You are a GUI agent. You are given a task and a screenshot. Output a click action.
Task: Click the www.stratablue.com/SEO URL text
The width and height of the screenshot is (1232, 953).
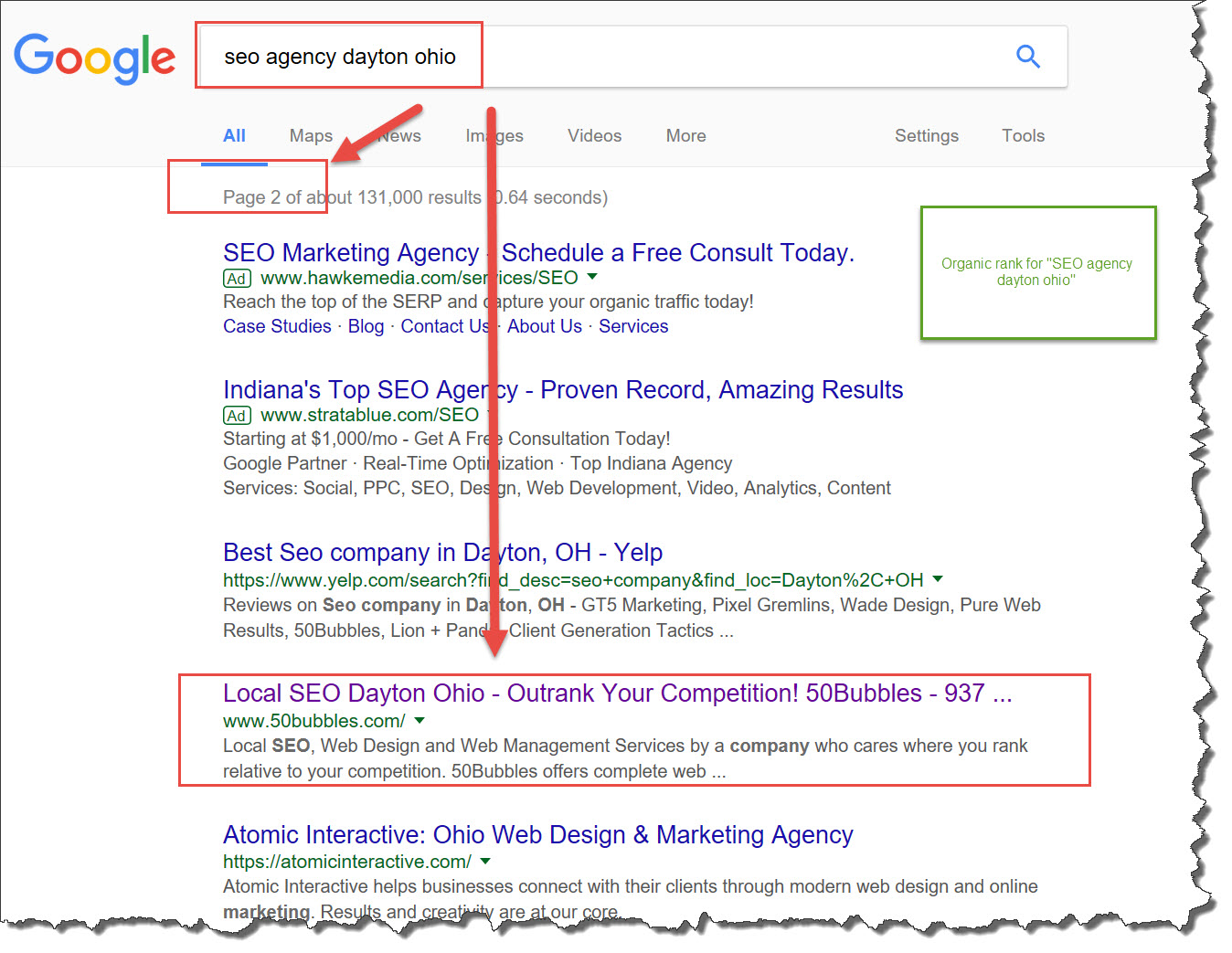tap(369, 415)
